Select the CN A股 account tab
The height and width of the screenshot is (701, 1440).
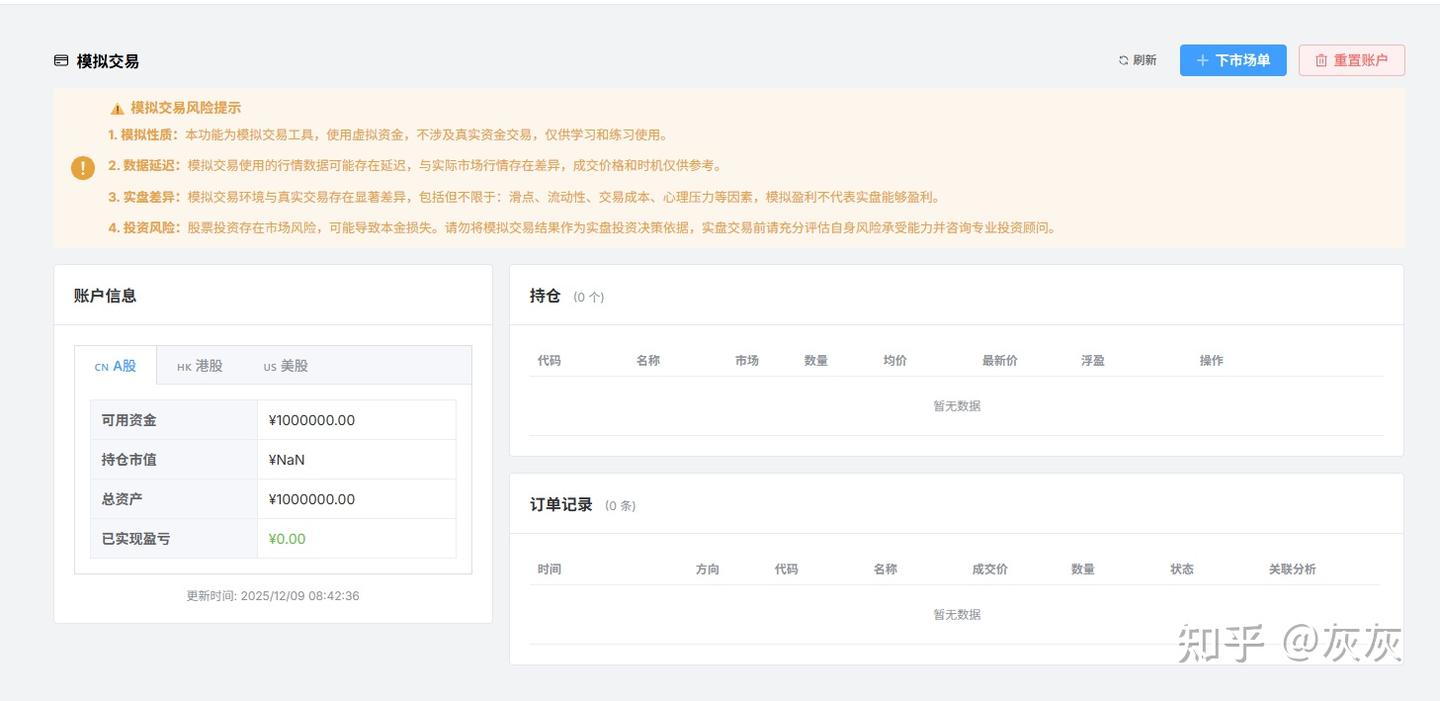tap(115, 366)
